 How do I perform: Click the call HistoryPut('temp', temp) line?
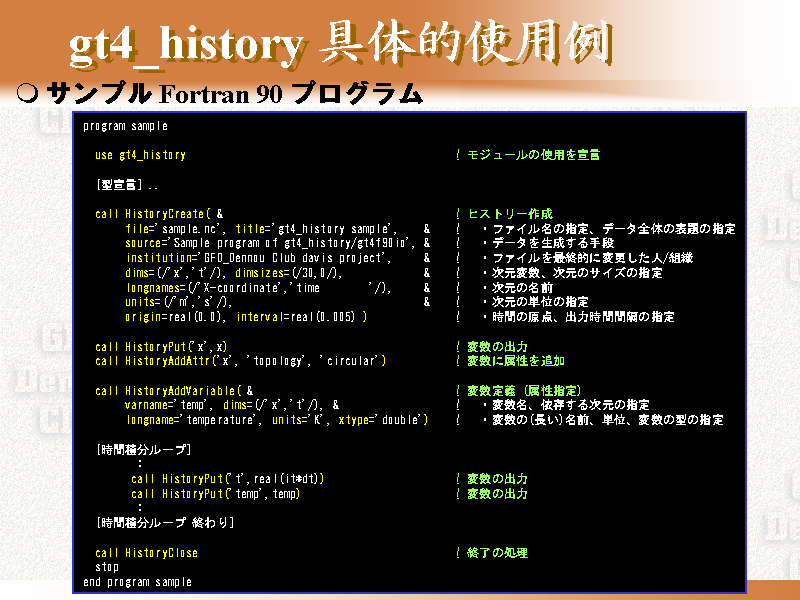[215, 494]
